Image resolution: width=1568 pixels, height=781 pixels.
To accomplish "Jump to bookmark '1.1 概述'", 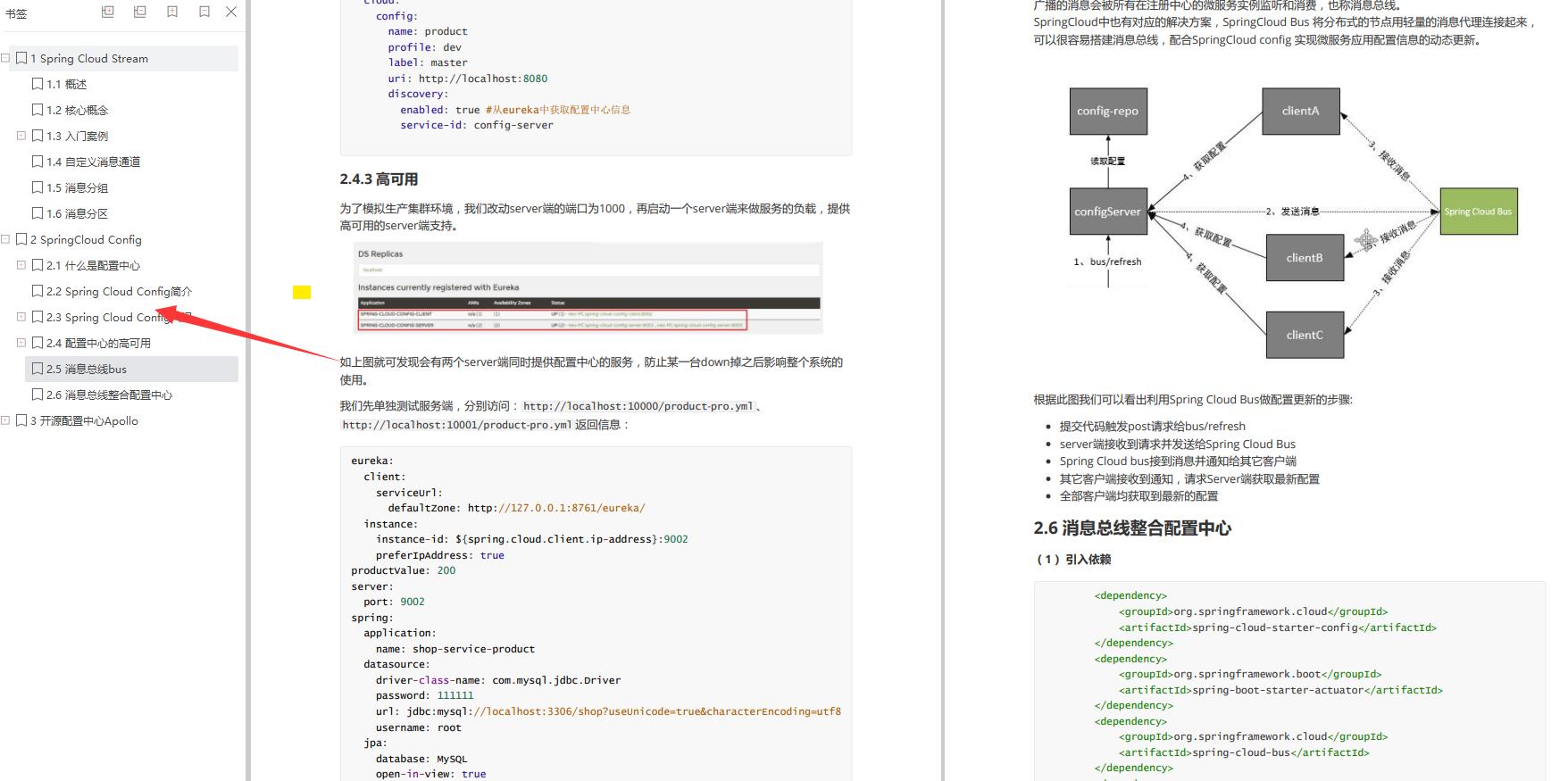I will point(67,84).
